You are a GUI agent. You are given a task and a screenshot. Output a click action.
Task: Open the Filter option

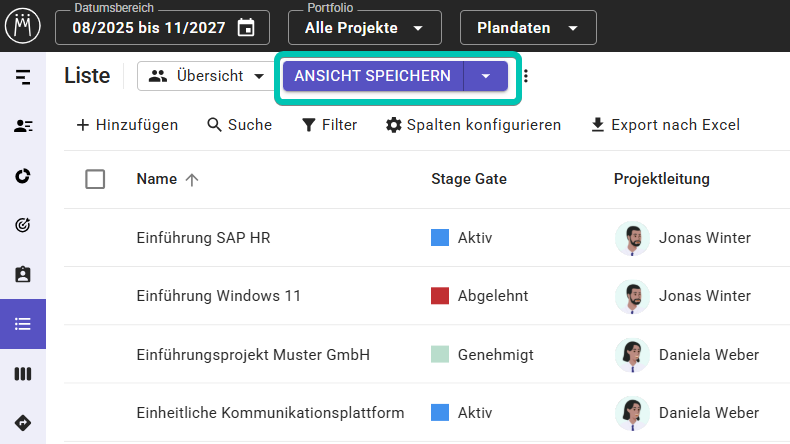pyautogui.click(x=329, y=125)
